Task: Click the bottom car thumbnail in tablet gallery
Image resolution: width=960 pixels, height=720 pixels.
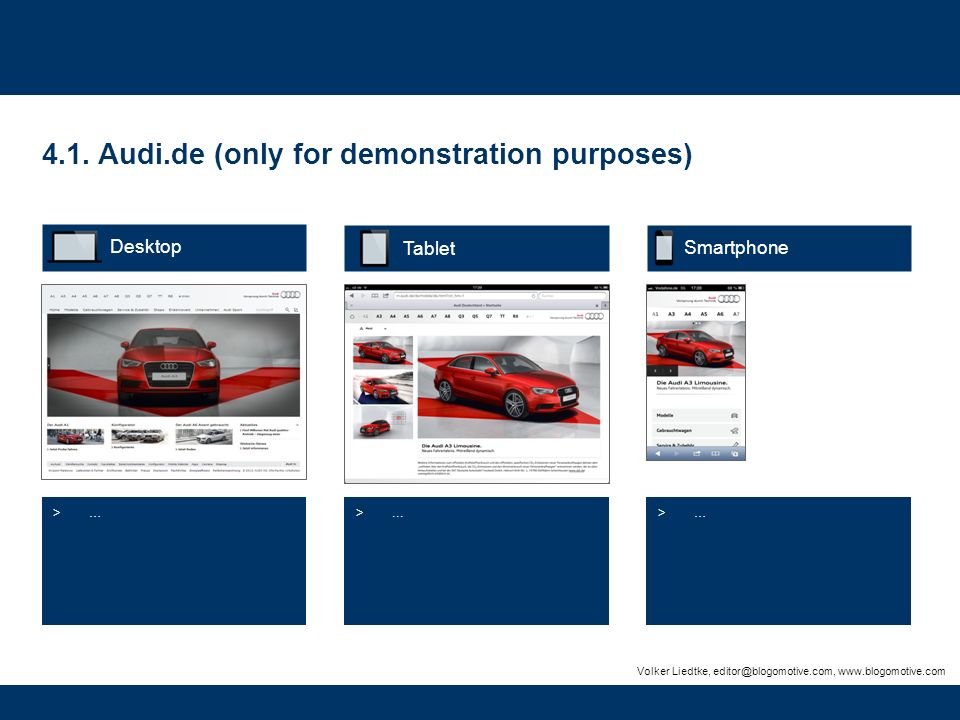Action: click(x=383, y=423)
